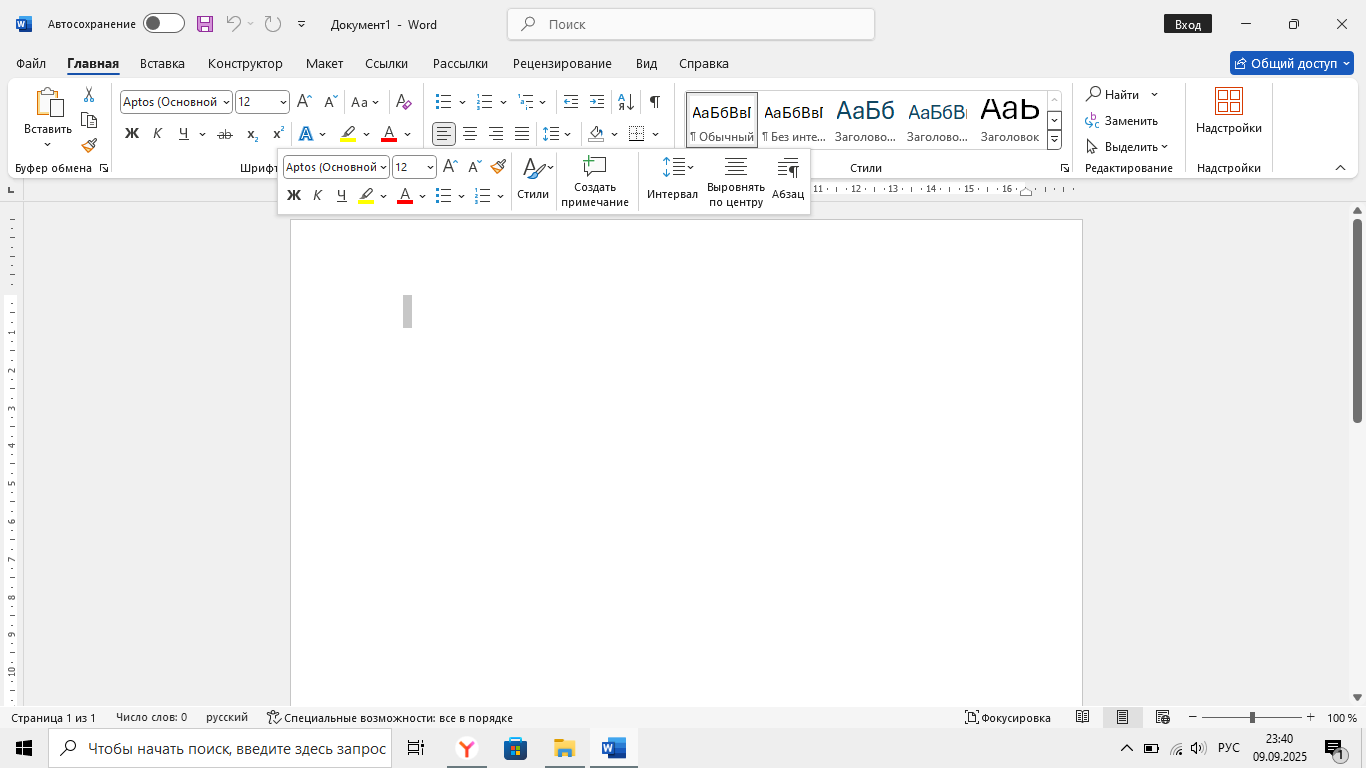This screenshot has width=1366, height=768.
Task: Switch to the Справка (Help) tab
Action: [x=703, y=63]
